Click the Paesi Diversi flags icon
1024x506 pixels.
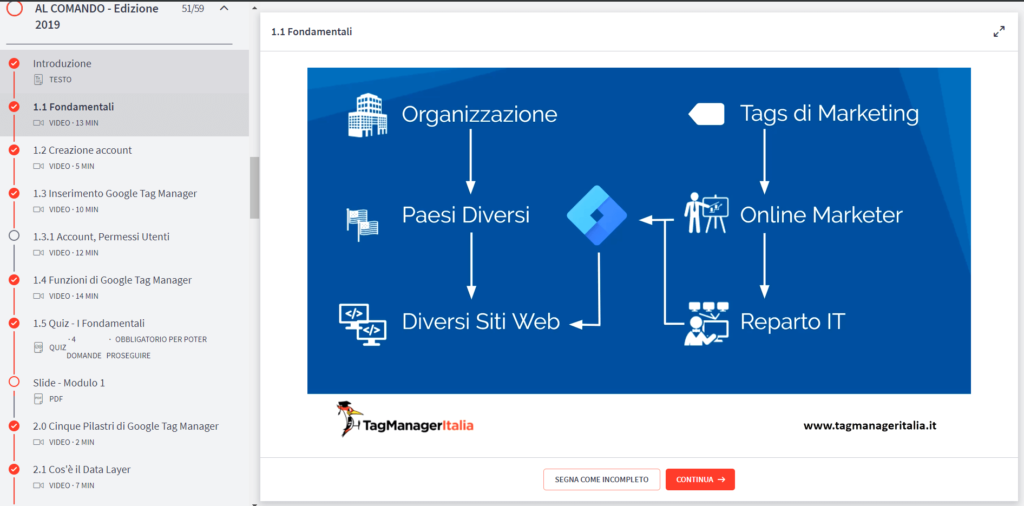[362, 224]
